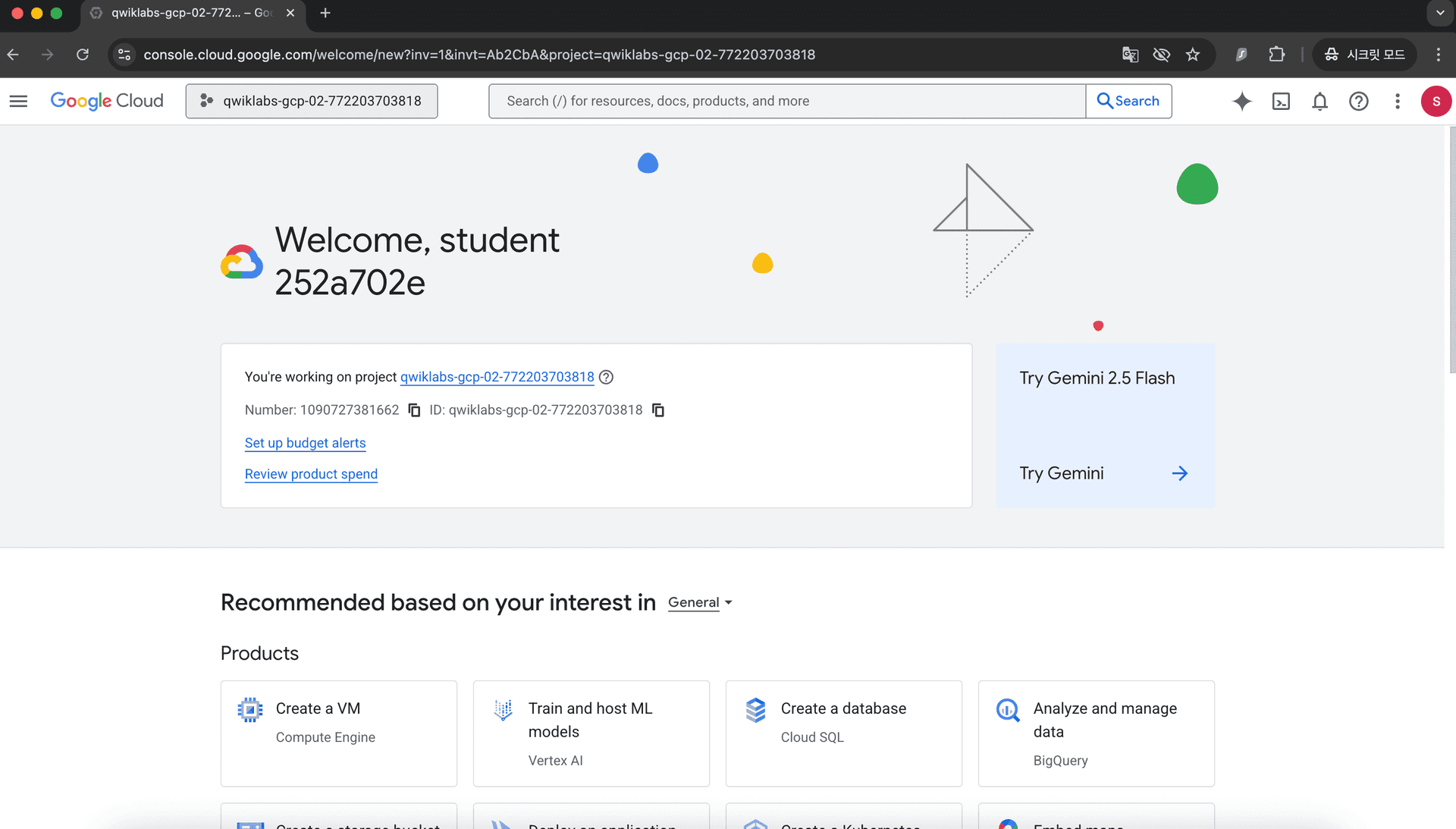1456x829 pixels.
Task: Open the help question mark menu
Action: point(1358,101)
